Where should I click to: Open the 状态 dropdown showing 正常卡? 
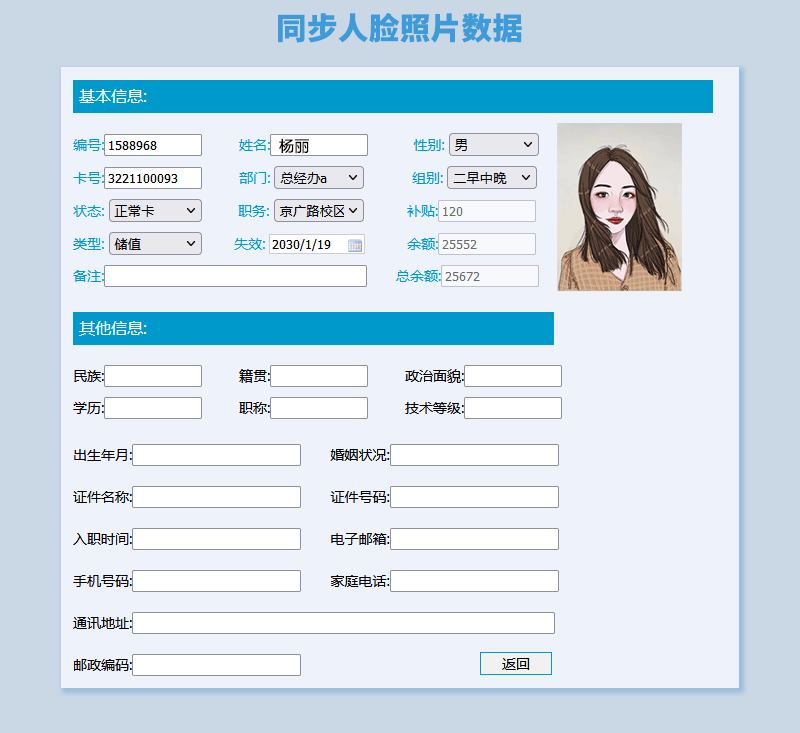point(155,211)
